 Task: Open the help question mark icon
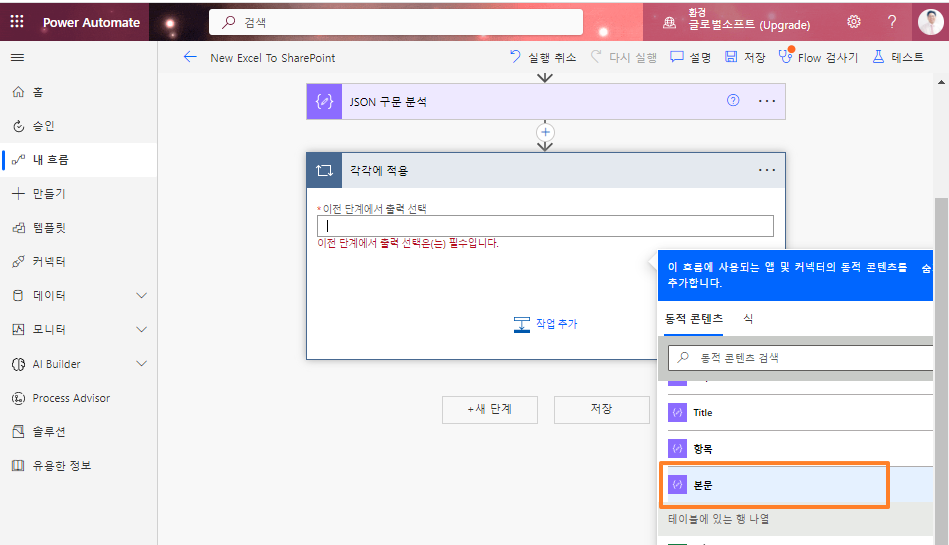coord(892,22)
